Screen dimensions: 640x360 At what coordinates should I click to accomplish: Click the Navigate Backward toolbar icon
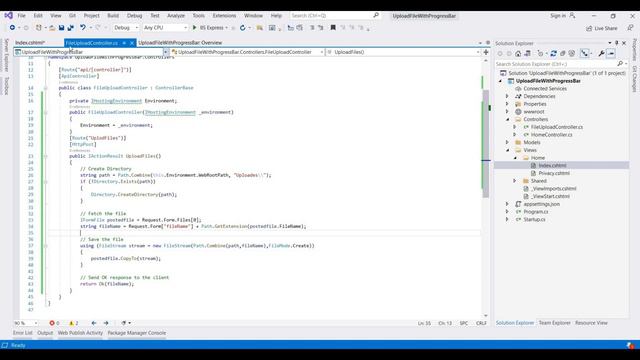(12, 28)
